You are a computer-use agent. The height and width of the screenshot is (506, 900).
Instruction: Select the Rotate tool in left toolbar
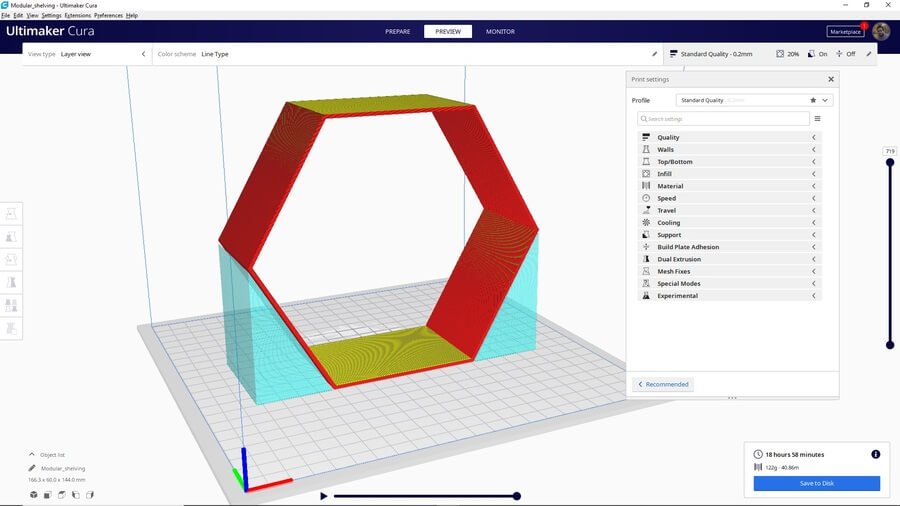[x=11, y=260]
